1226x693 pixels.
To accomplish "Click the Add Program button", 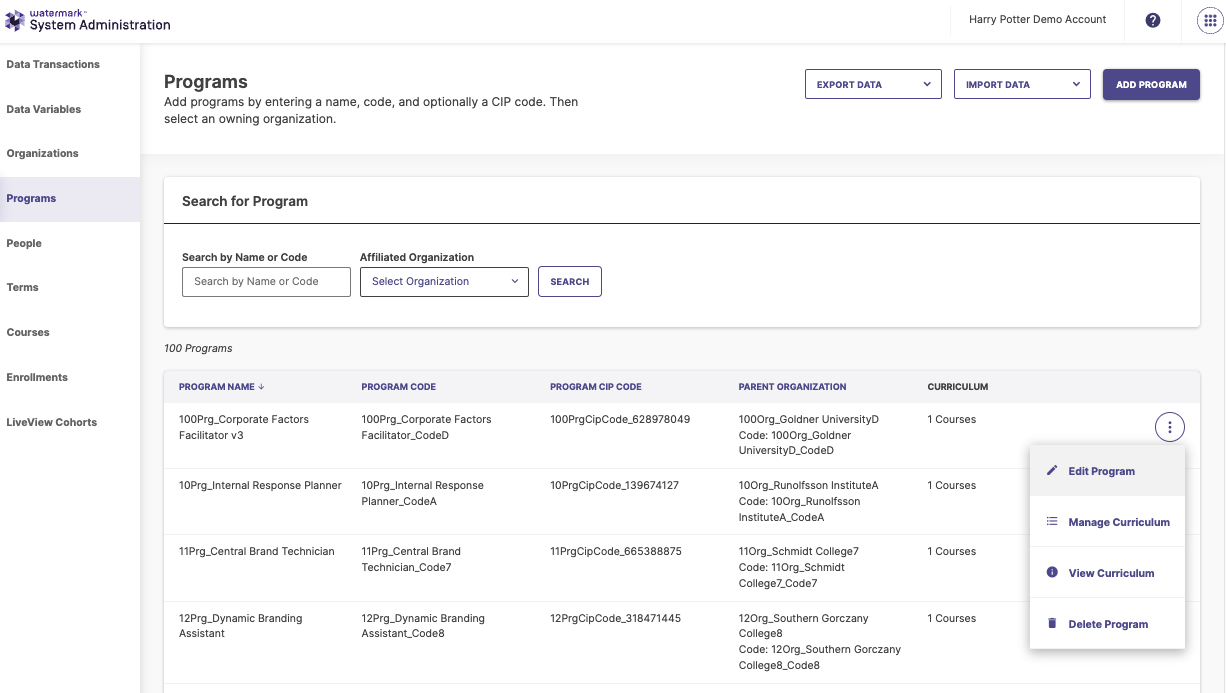I will [1151, 84].
